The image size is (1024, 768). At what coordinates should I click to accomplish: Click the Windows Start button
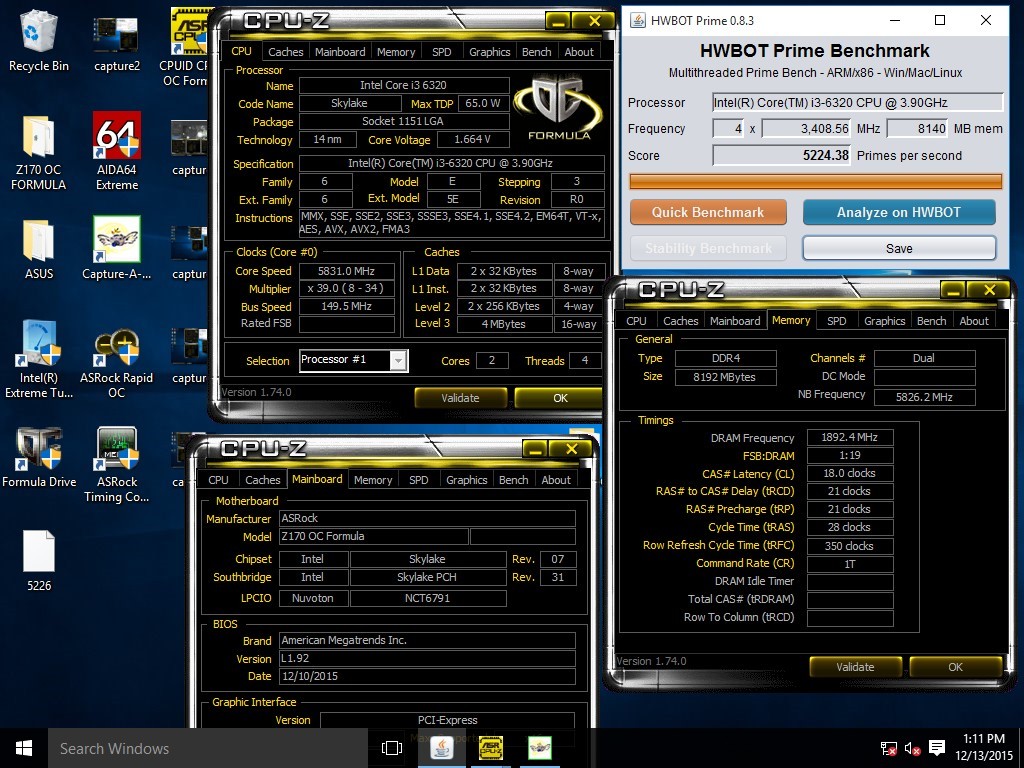pos(24,748)
